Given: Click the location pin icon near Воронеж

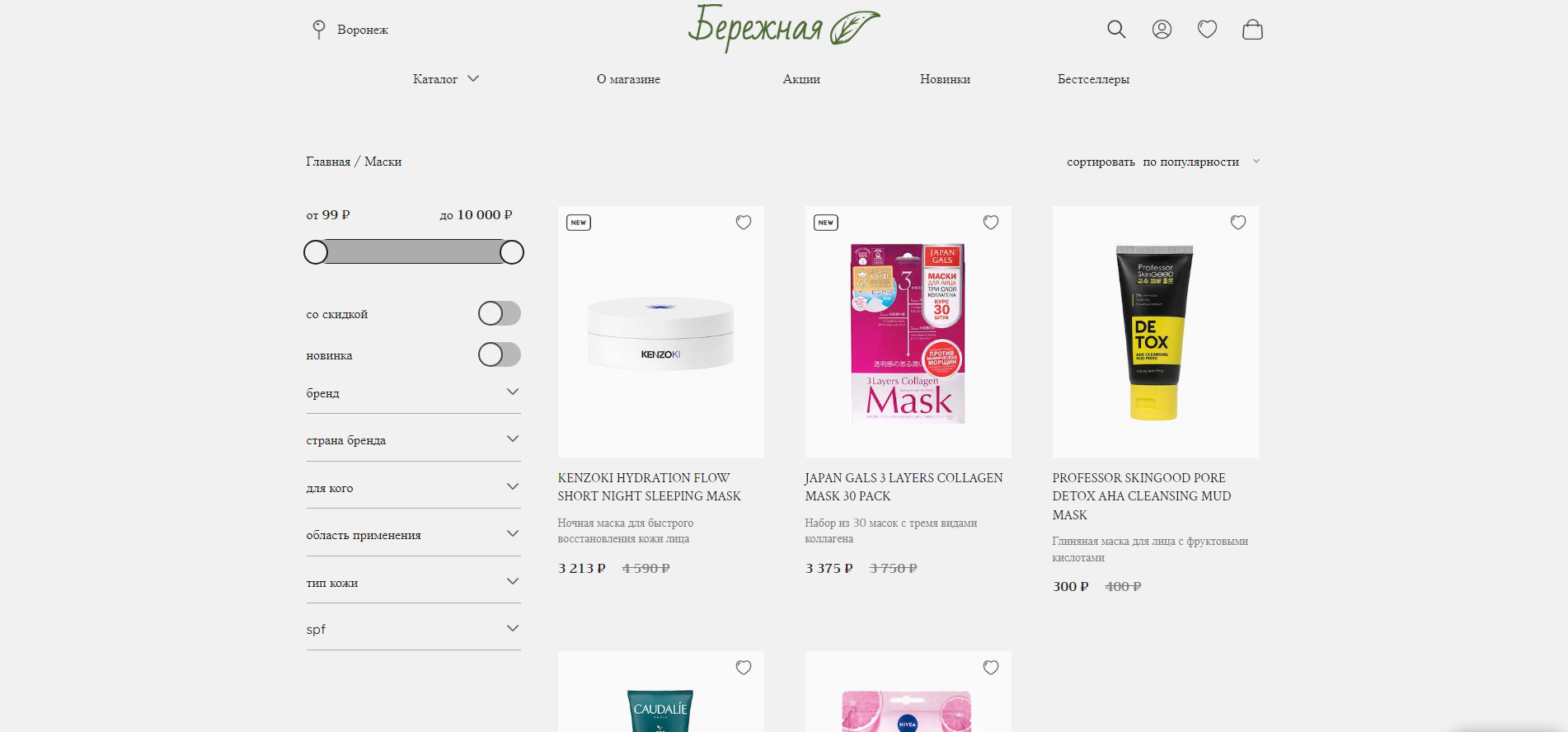Looking at the screenshot, I should 319,30.
